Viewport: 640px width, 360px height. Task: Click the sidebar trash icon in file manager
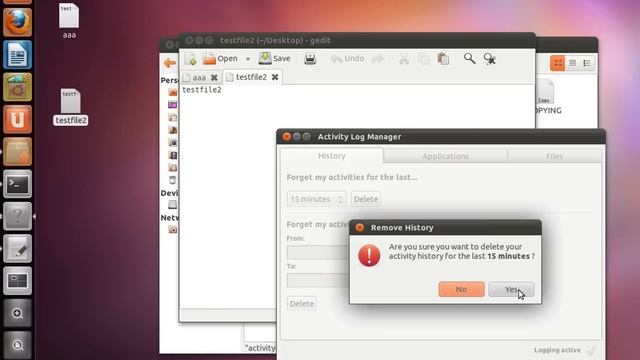click(x=173, y=180)
